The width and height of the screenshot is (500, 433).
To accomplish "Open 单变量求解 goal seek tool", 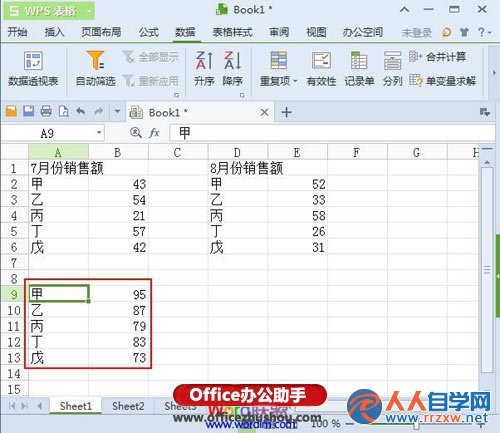I will tap(442, 81).
